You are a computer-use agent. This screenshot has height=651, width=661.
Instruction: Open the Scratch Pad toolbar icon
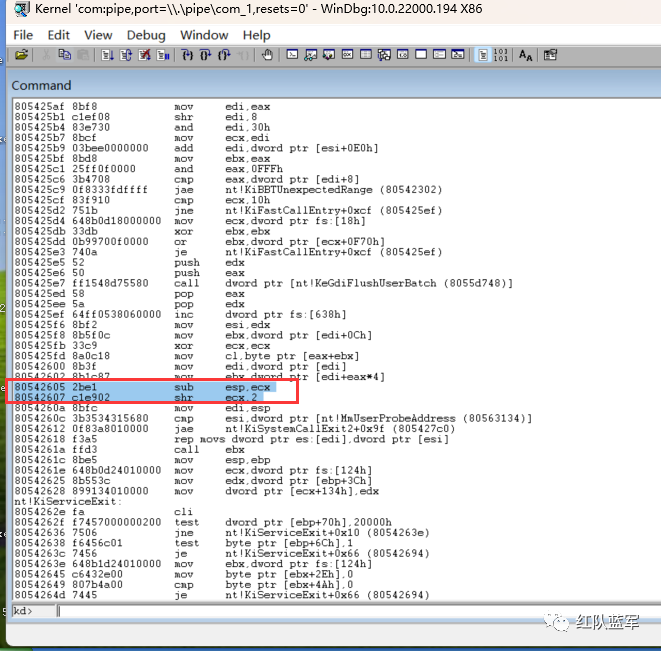tap(421, 54)
